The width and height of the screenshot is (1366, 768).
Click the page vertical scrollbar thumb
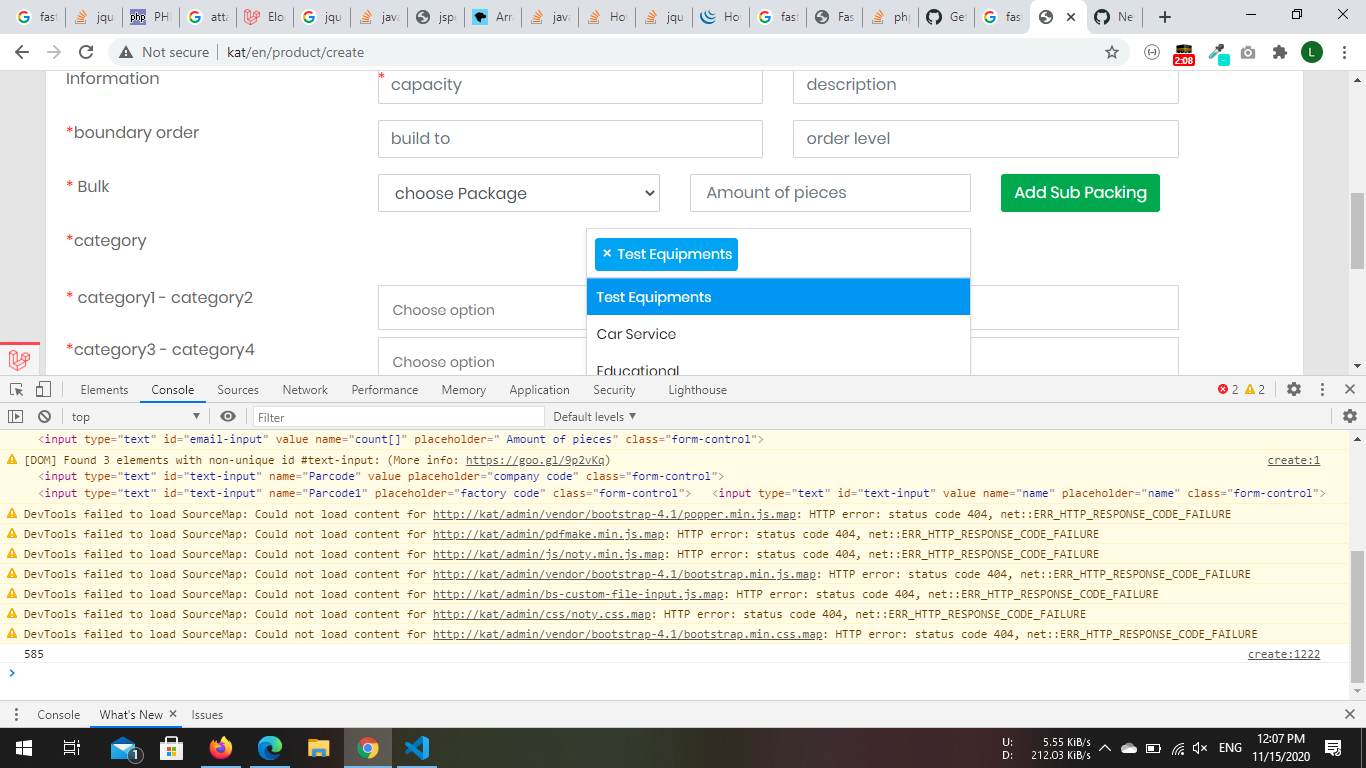click(1357, 231)
